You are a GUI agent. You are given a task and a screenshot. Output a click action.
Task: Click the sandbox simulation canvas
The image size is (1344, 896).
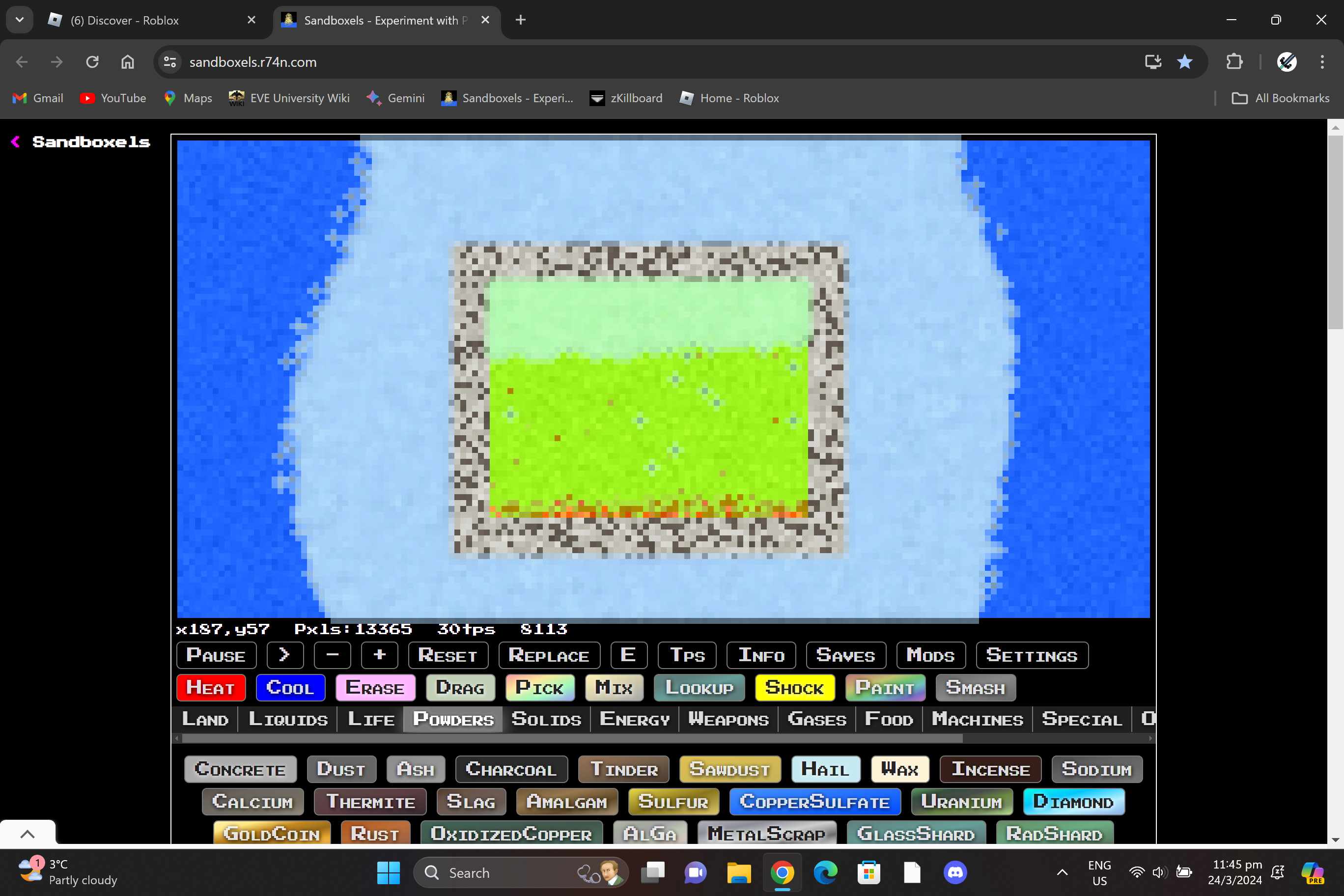point(664,379)
